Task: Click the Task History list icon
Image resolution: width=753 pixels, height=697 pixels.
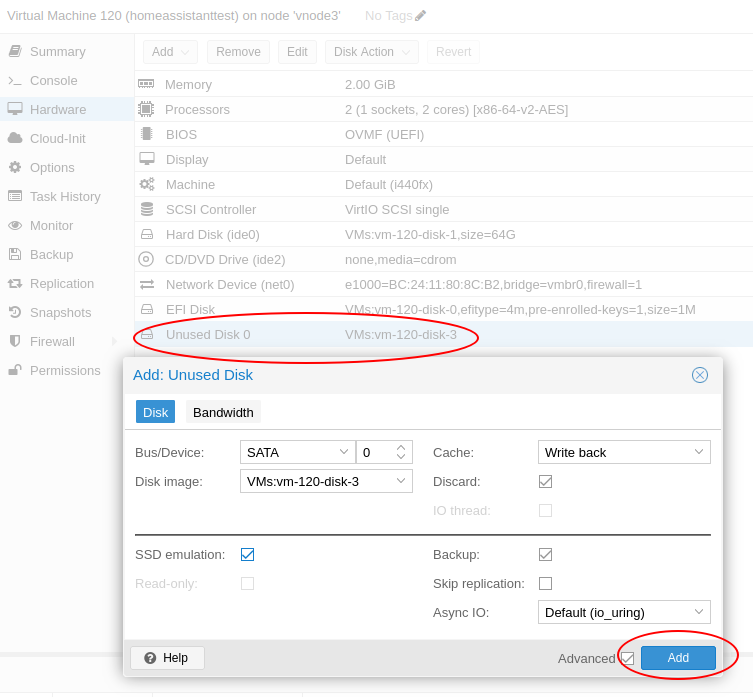Action: (15, 196)
